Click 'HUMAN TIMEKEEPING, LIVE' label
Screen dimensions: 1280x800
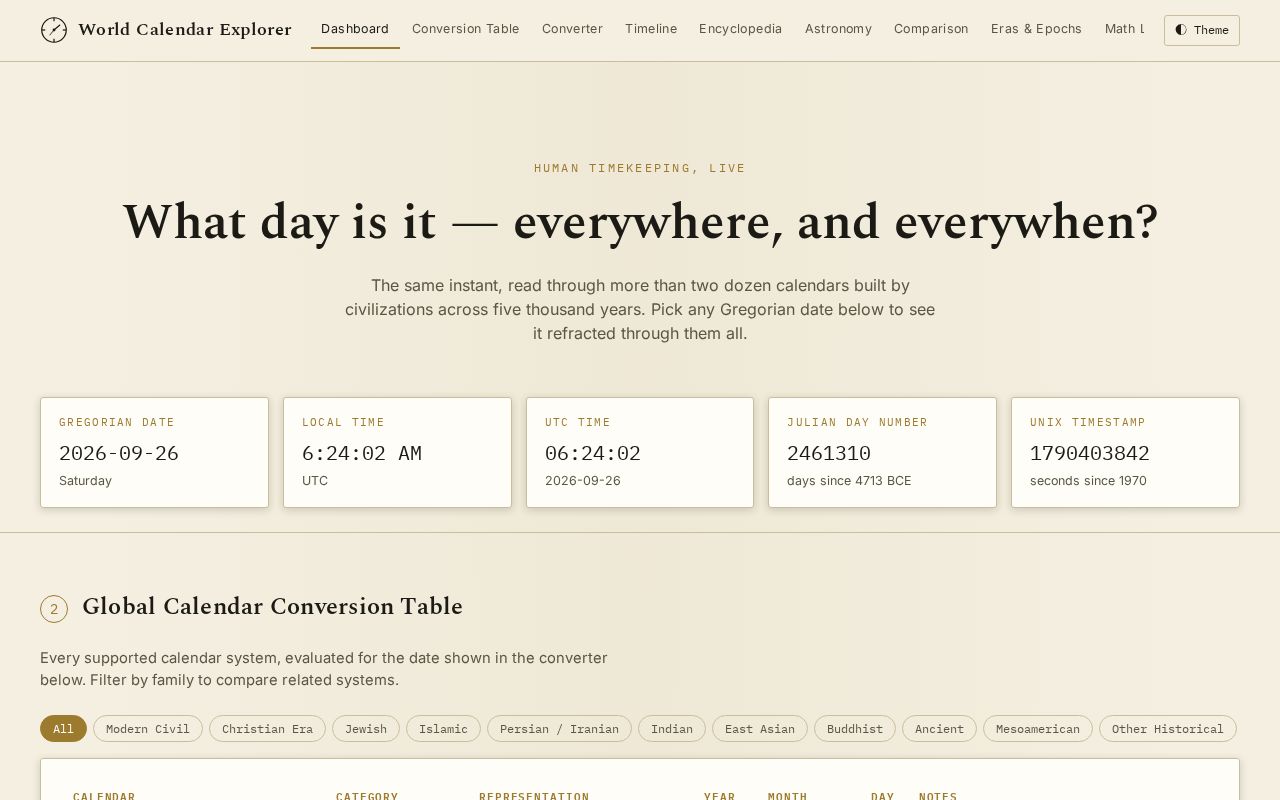[640, 168]
